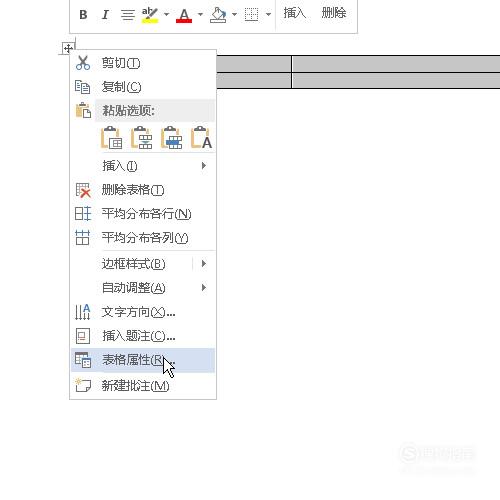Screen dimensions: 500x500
Task: Choose 删除表格(T) menu entry
Action: [x=143, y=190]
